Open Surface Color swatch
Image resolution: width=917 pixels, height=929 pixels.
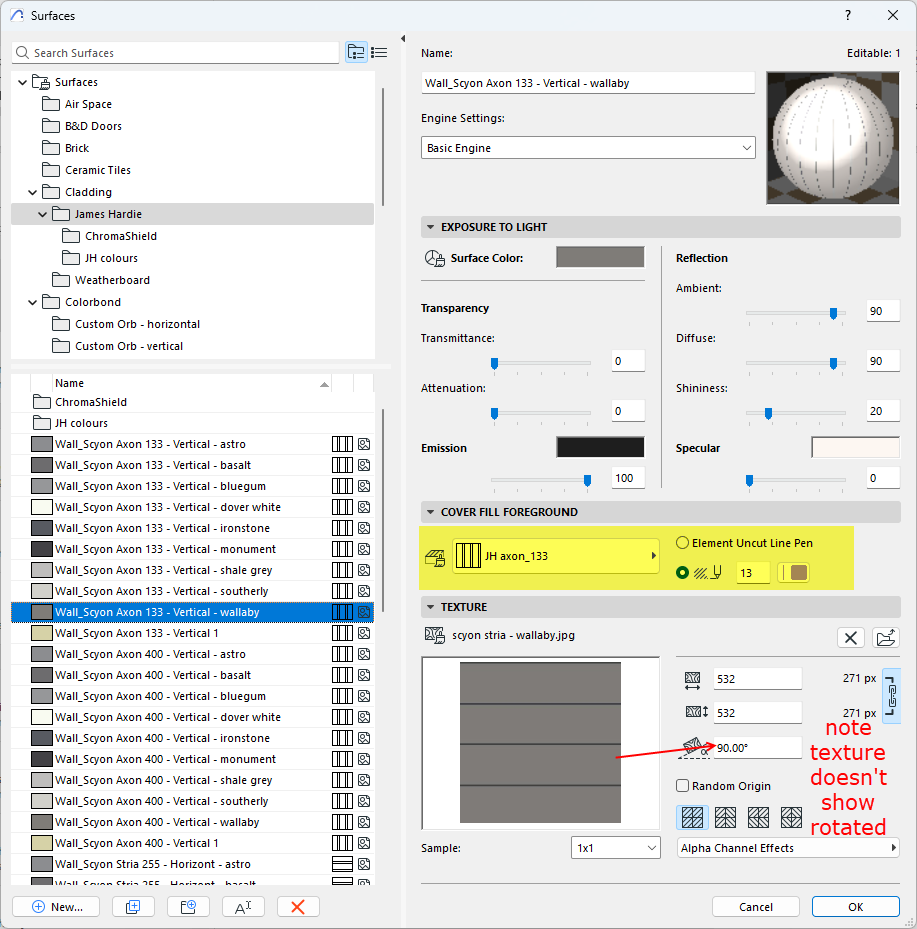(x=600, y=257)
